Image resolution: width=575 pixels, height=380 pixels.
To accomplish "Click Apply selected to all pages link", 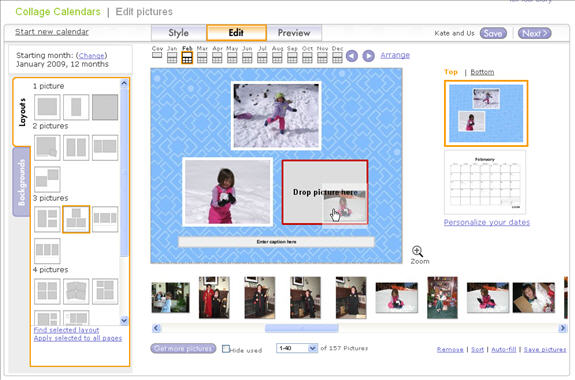I will pos(78,338).
